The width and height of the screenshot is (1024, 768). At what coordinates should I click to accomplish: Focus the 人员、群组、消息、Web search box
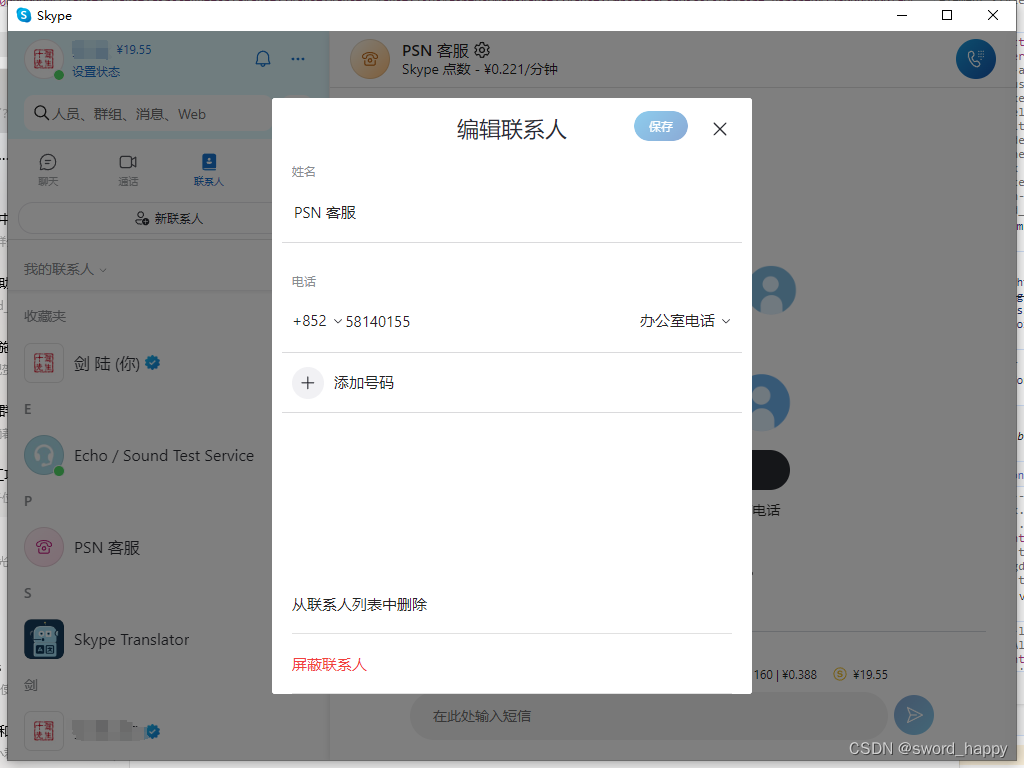coord(148,114)
